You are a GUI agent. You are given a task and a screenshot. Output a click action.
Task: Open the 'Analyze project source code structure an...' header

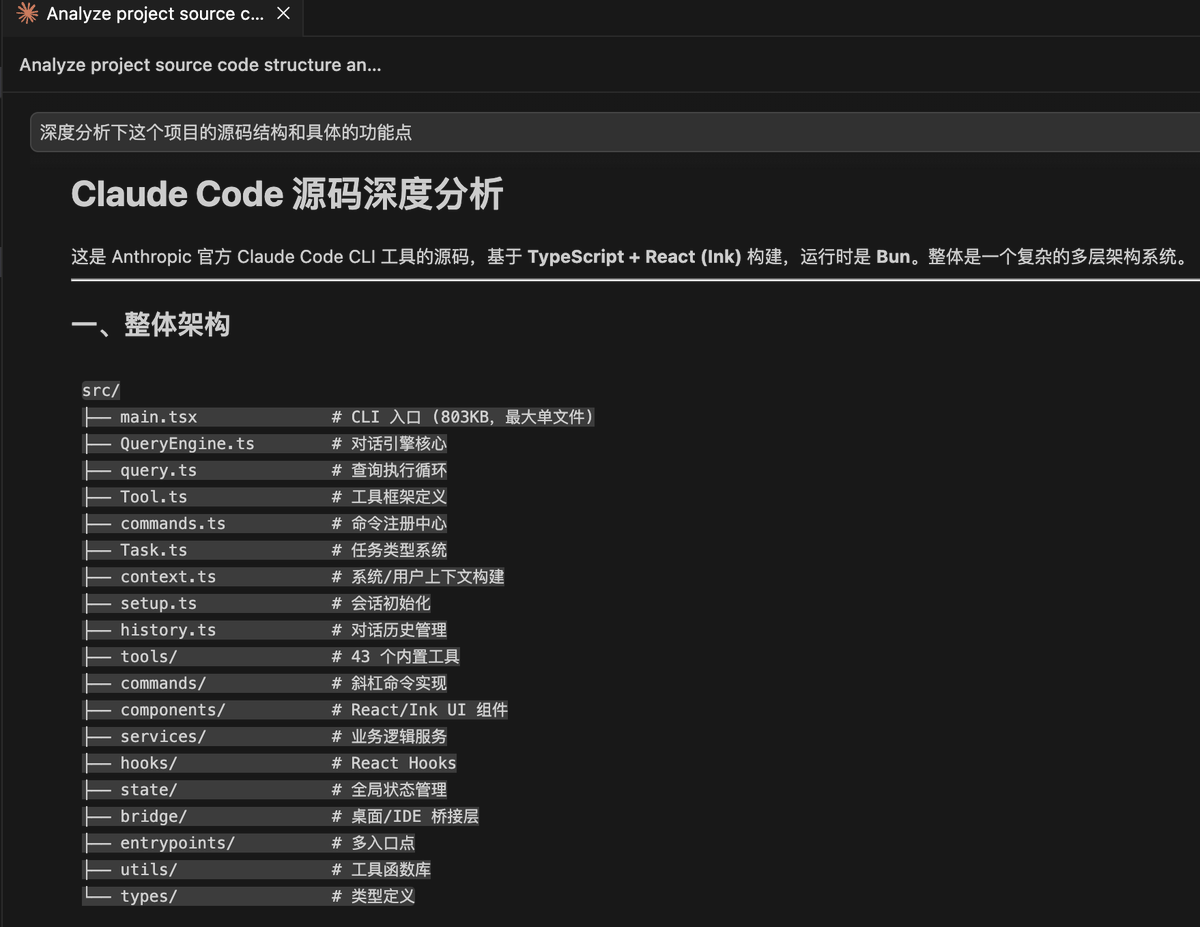pyautogui.click(x=200, y=65)
